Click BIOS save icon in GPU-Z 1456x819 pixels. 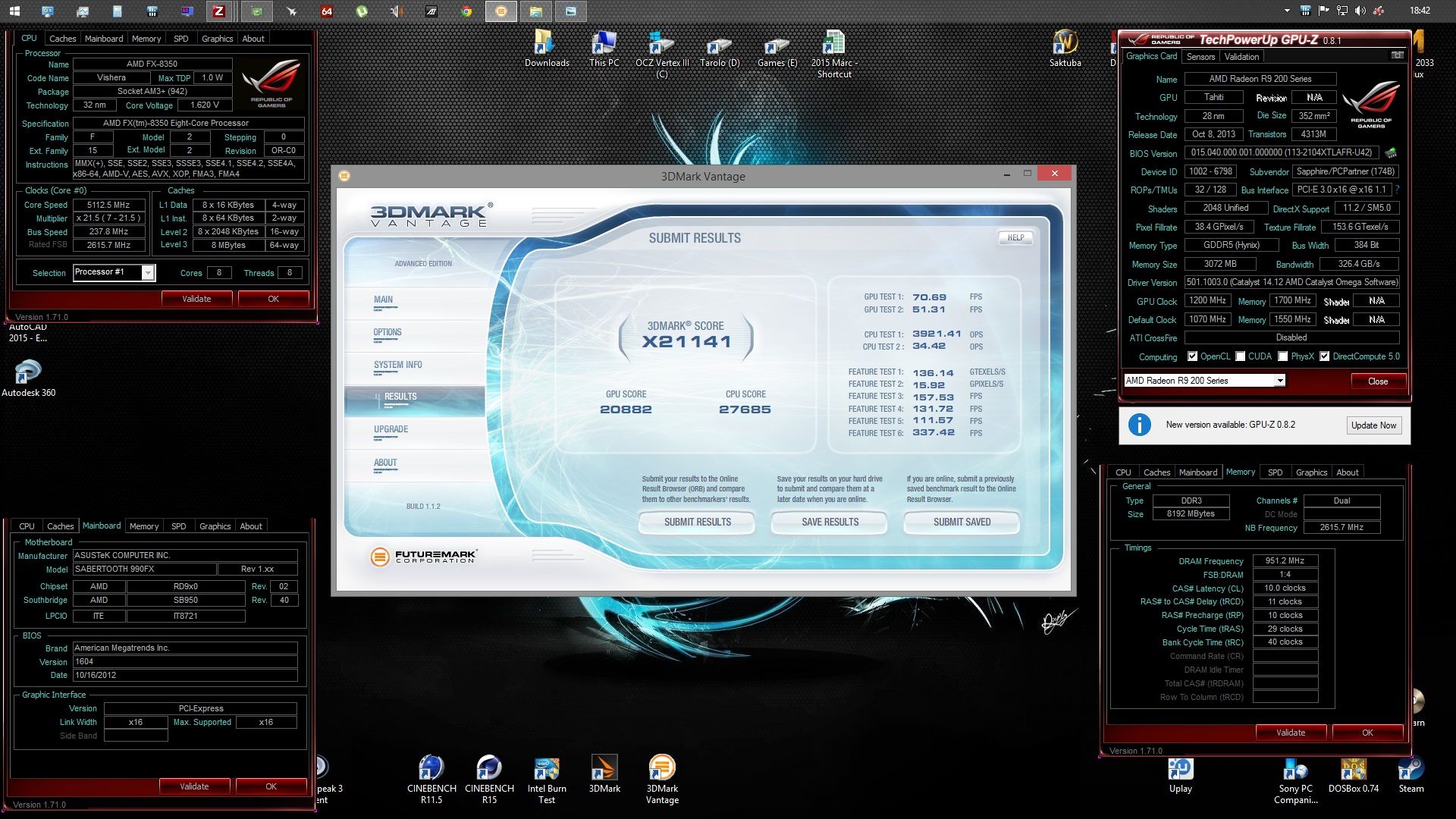[1391, 152]
